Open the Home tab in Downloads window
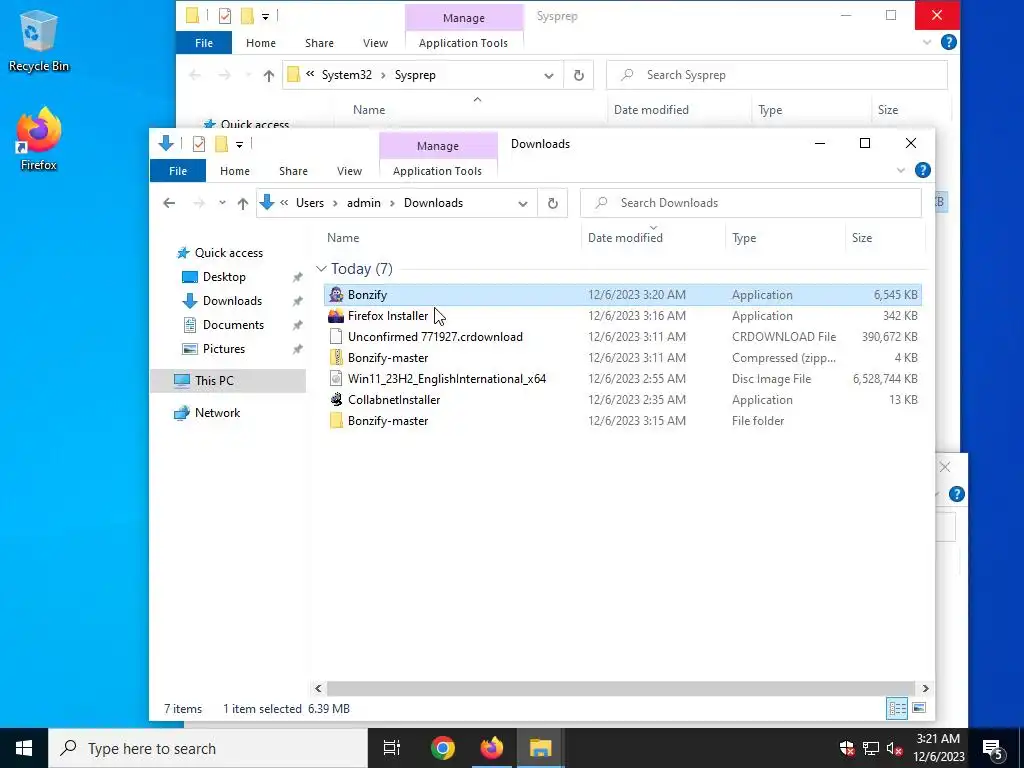The image size is (1024, 768). 234,171
